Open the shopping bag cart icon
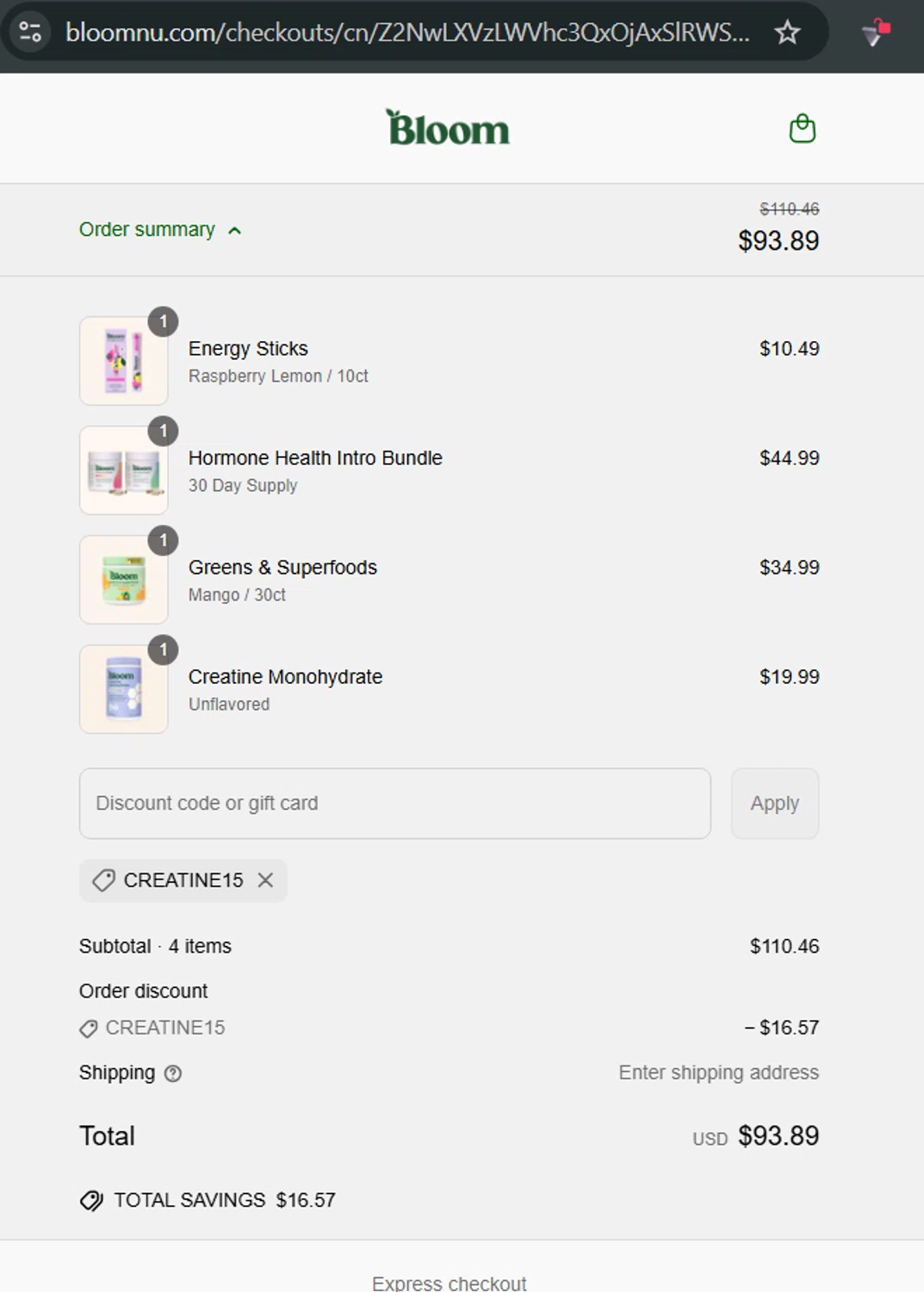Image resolution: width=924 pixels, height=1292 pixels. [x=802, y=128]
